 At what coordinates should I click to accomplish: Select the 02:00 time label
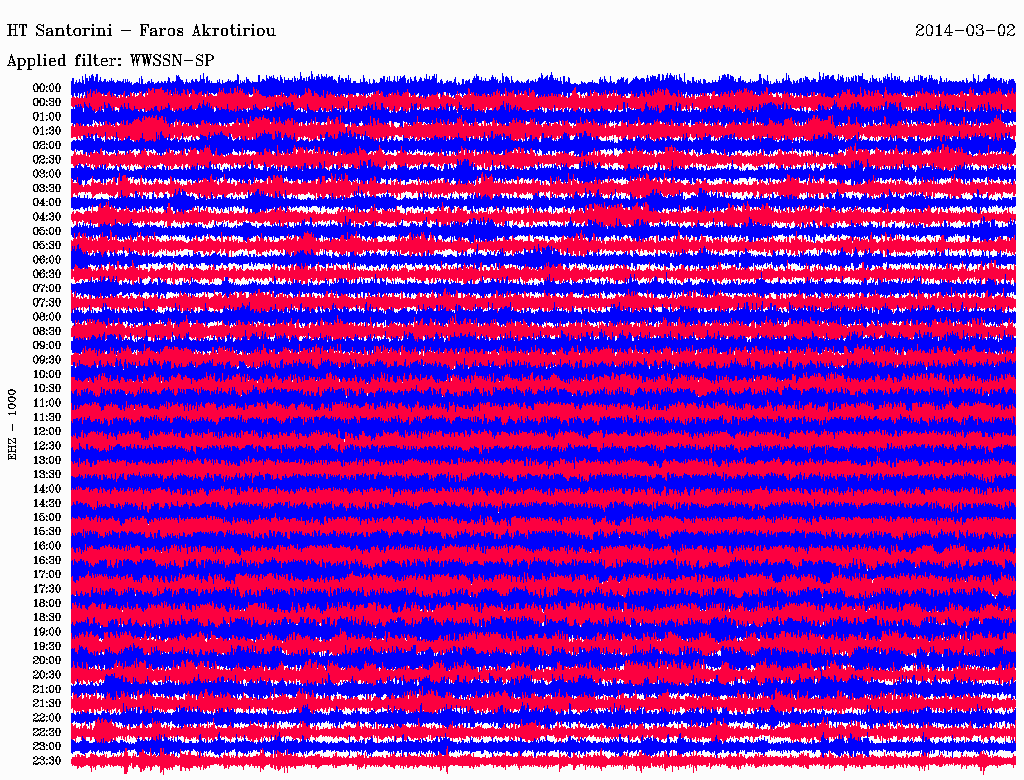tap(47, 145)
